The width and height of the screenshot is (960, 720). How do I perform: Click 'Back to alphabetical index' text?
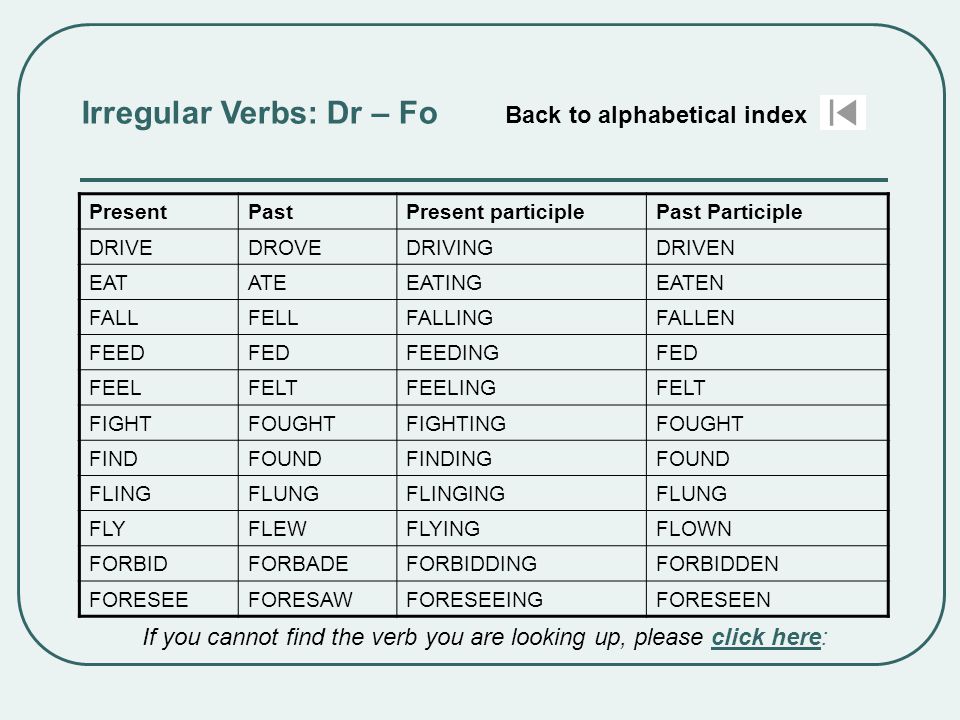point(656,115)
